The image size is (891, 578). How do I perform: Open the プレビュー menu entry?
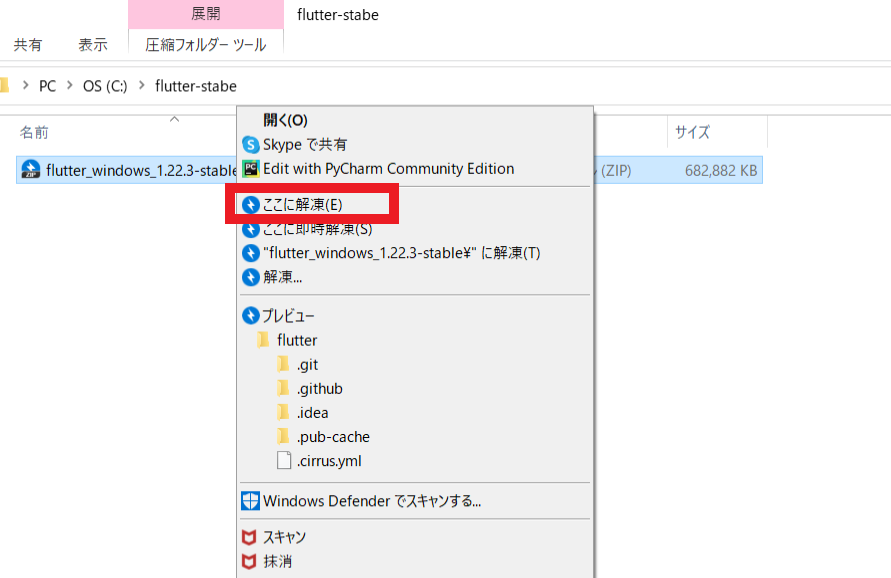point(415,315)
